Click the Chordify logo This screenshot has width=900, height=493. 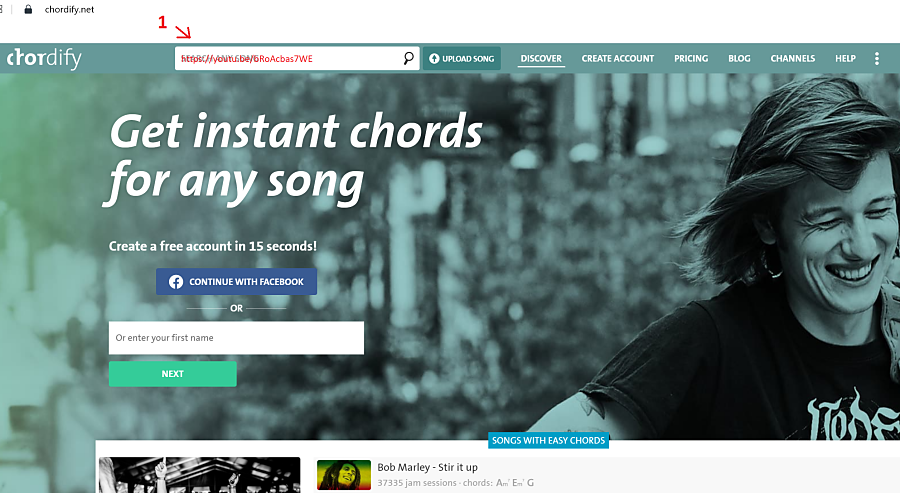[x=44, y=59]
